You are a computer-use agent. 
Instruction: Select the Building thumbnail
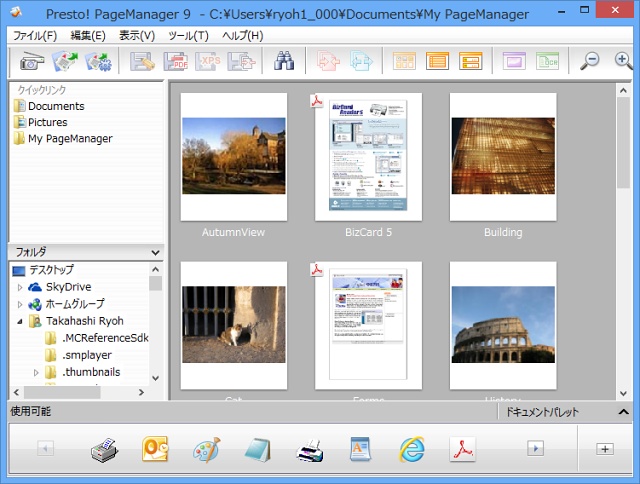[x=503, y=157]
